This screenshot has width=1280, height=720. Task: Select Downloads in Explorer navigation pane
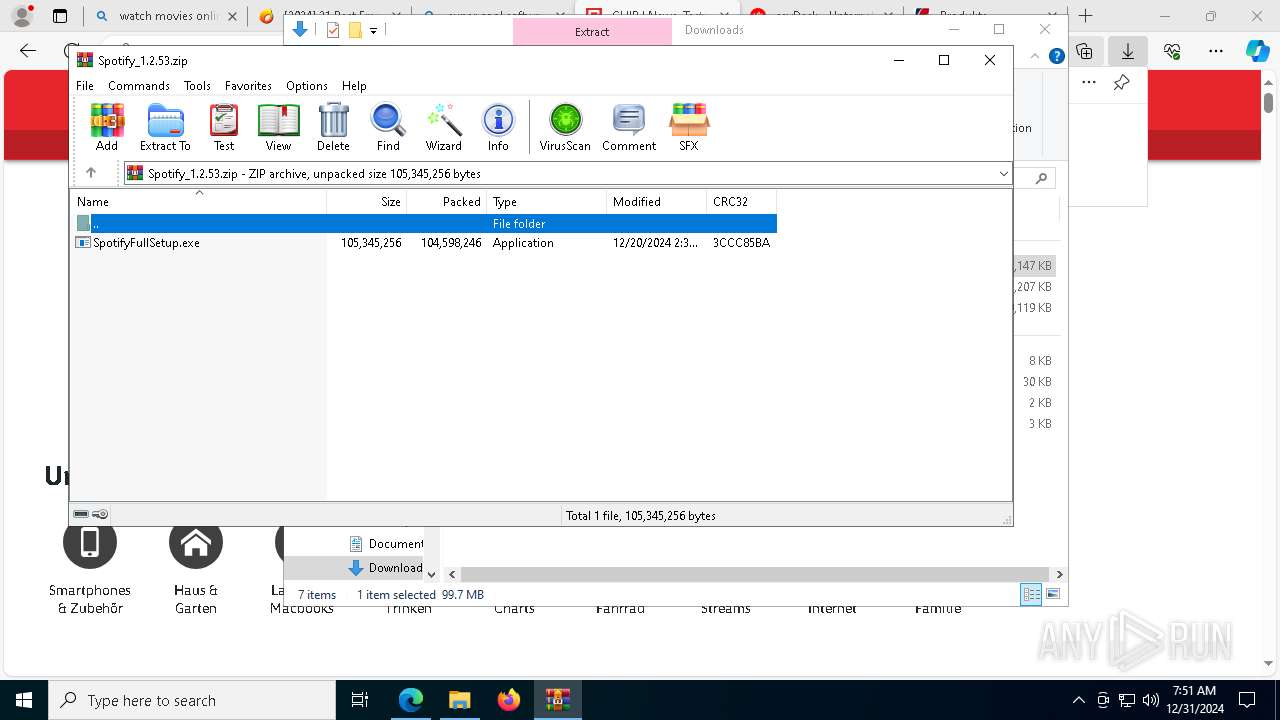pyautogui.click(x=386, y=568)
